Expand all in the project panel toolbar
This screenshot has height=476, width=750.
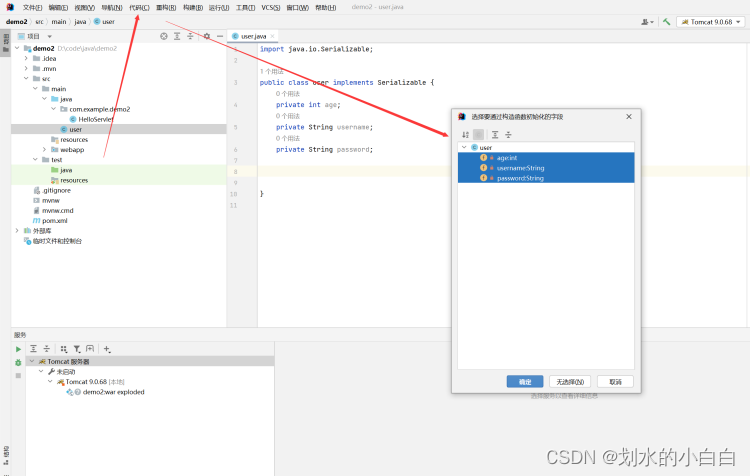(177, 36)
